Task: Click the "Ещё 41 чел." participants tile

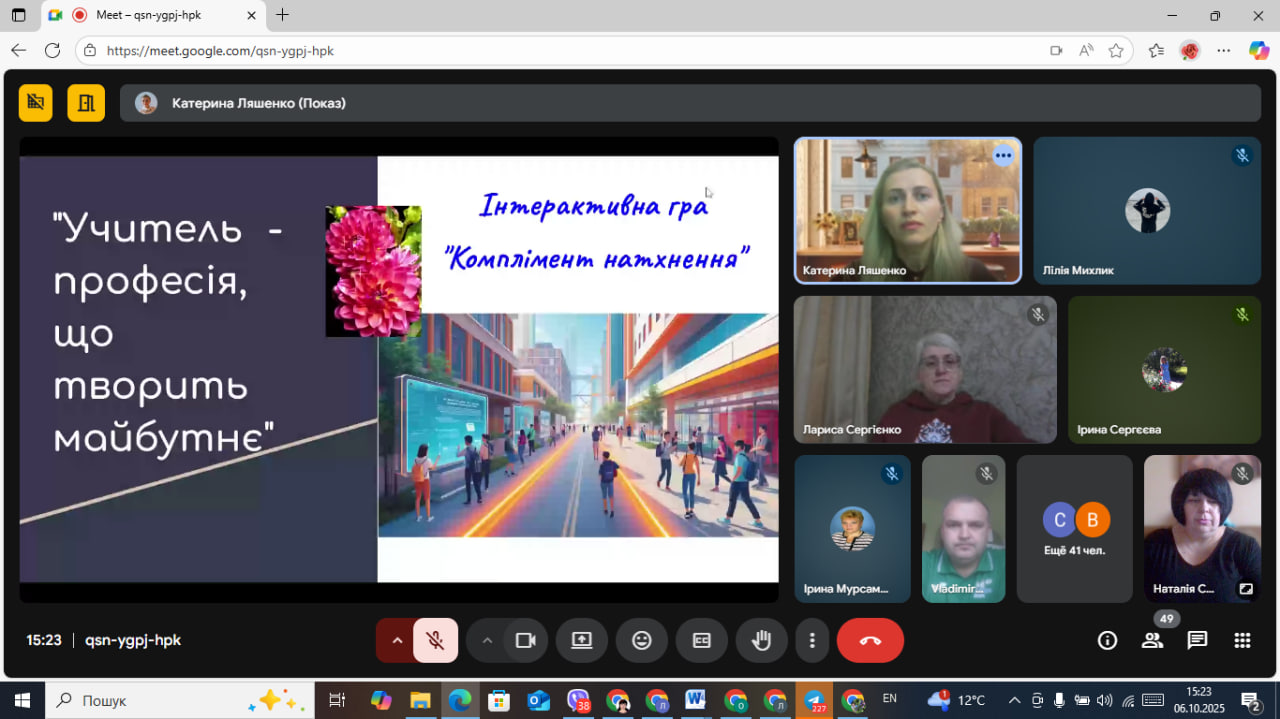Action: (1074, 529)
